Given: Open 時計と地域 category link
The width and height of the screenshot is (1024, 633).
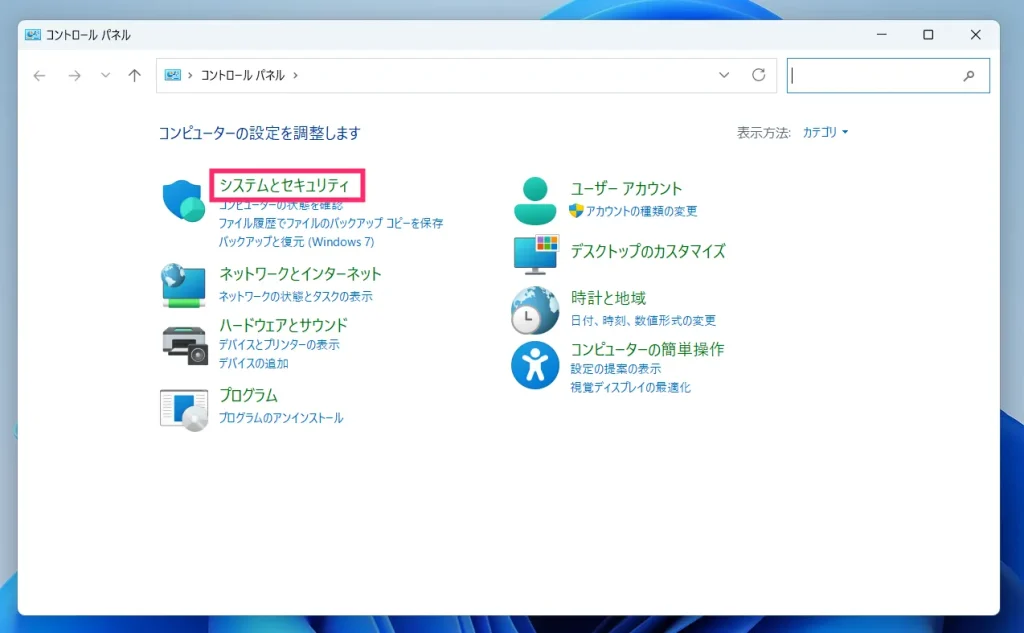Looking at the screenshot, I should pyautogui.click(x=608, y=299).
